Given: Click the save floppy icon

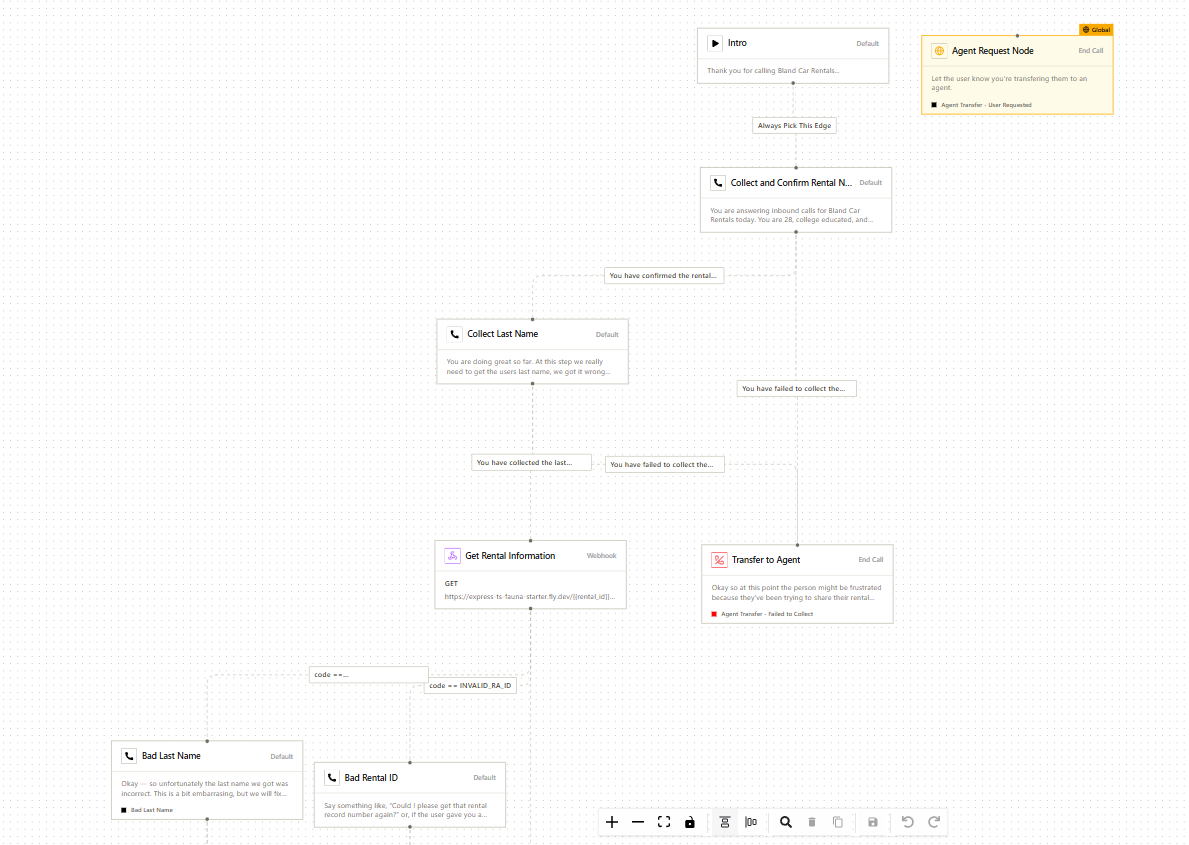Looking at the screenshot, I should point(873,822).
